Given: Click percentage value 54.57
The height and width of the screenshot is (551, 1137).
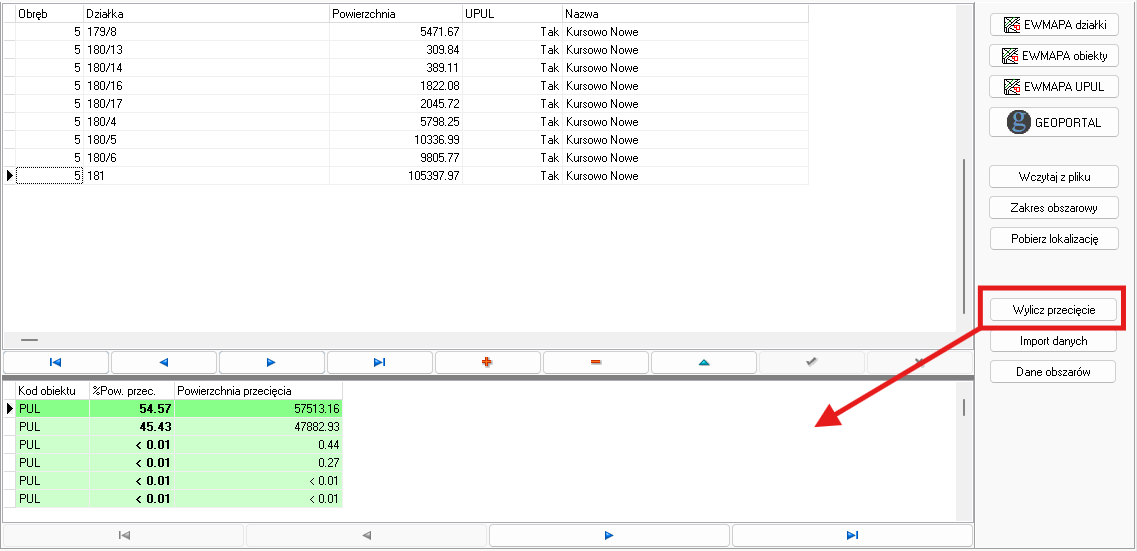Looking at the screenshot, I should (132, 408).
